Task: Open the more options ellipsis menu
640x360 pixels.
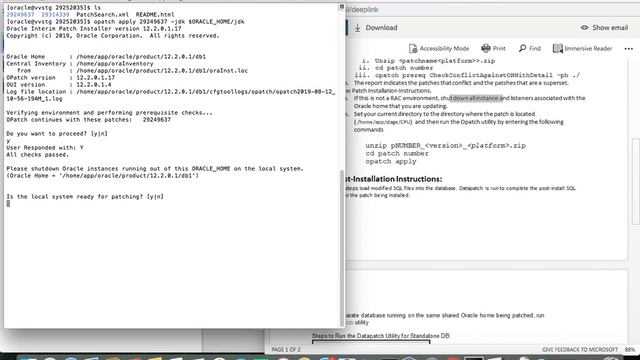Action: [629, 49]
